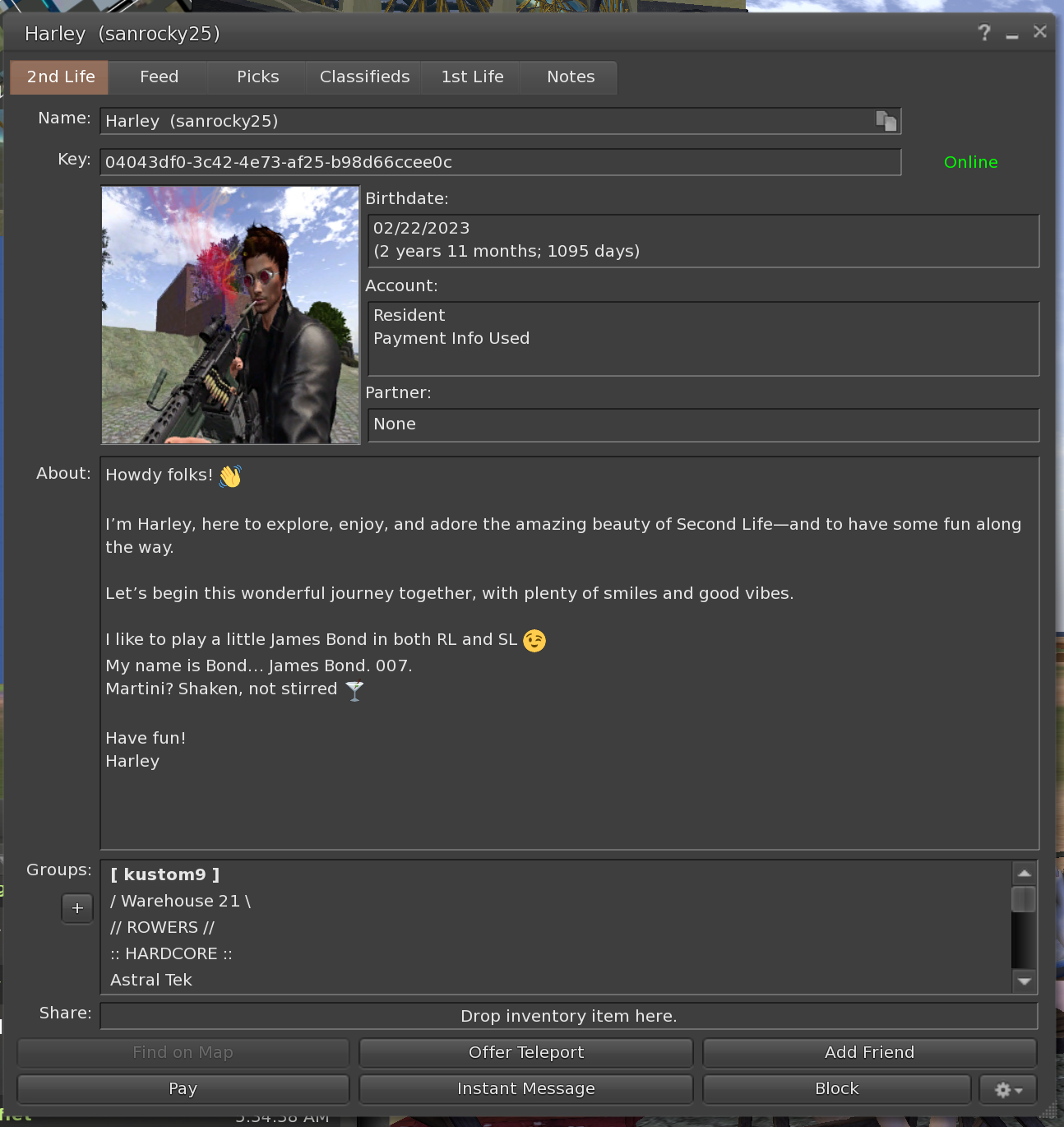Block the resident Harley

tap(836, 1088)
